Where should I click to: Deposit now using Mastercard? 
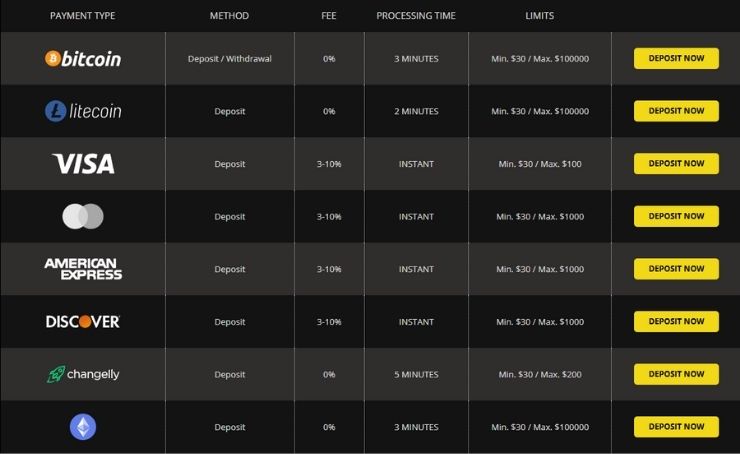click(x=676, y=216)
